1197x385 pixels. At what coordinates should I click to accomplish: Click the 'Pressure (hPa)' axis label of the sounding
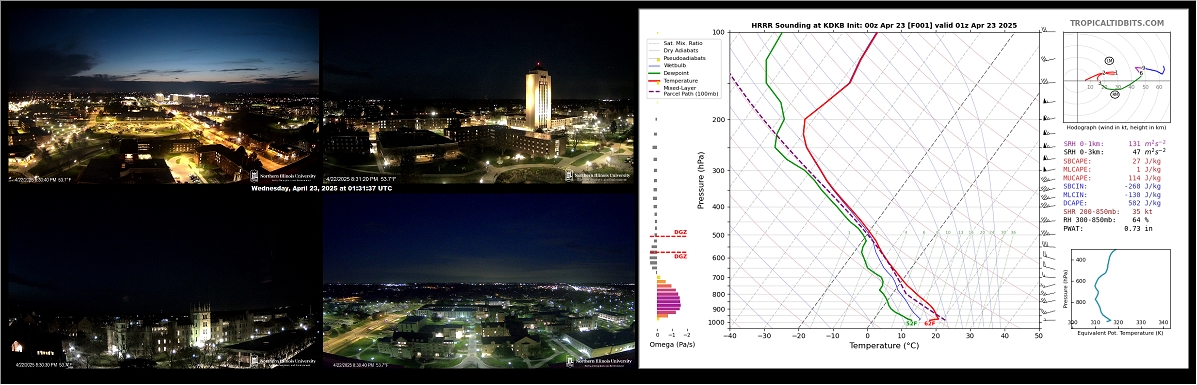coord(700,180)
